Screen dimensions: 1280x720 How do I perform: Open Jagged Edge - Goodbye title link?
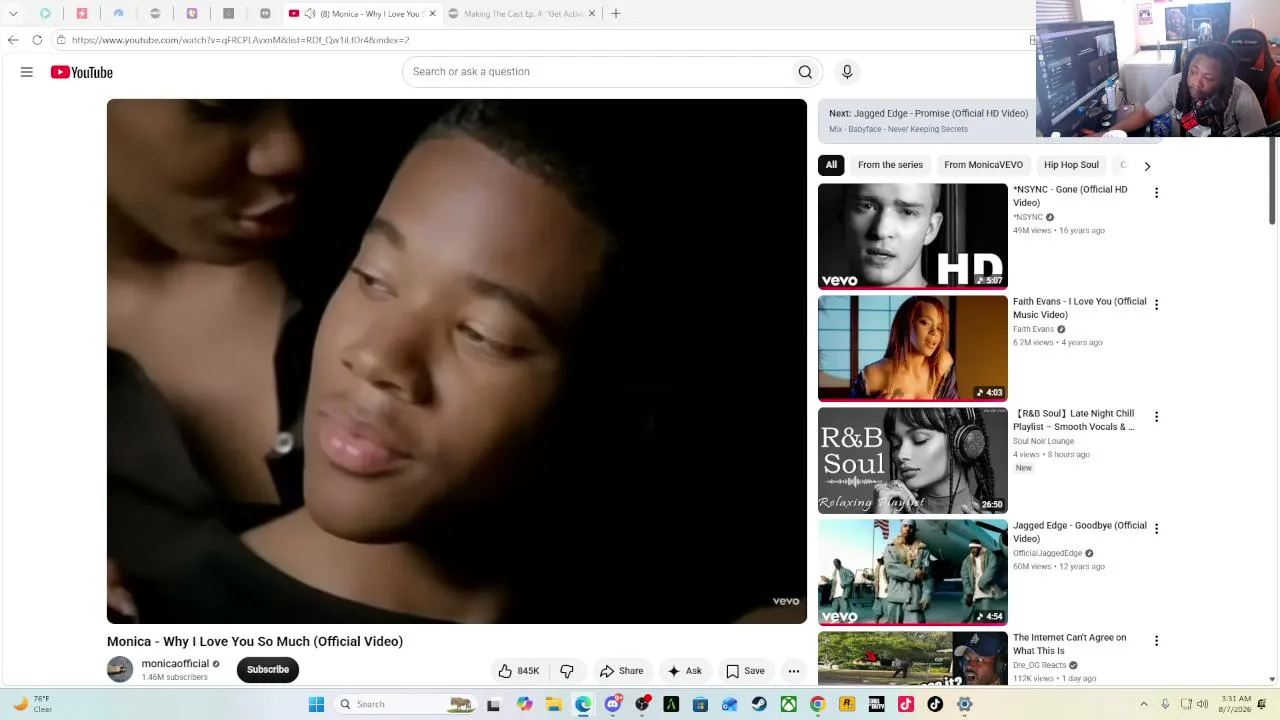click(1080, 532)
